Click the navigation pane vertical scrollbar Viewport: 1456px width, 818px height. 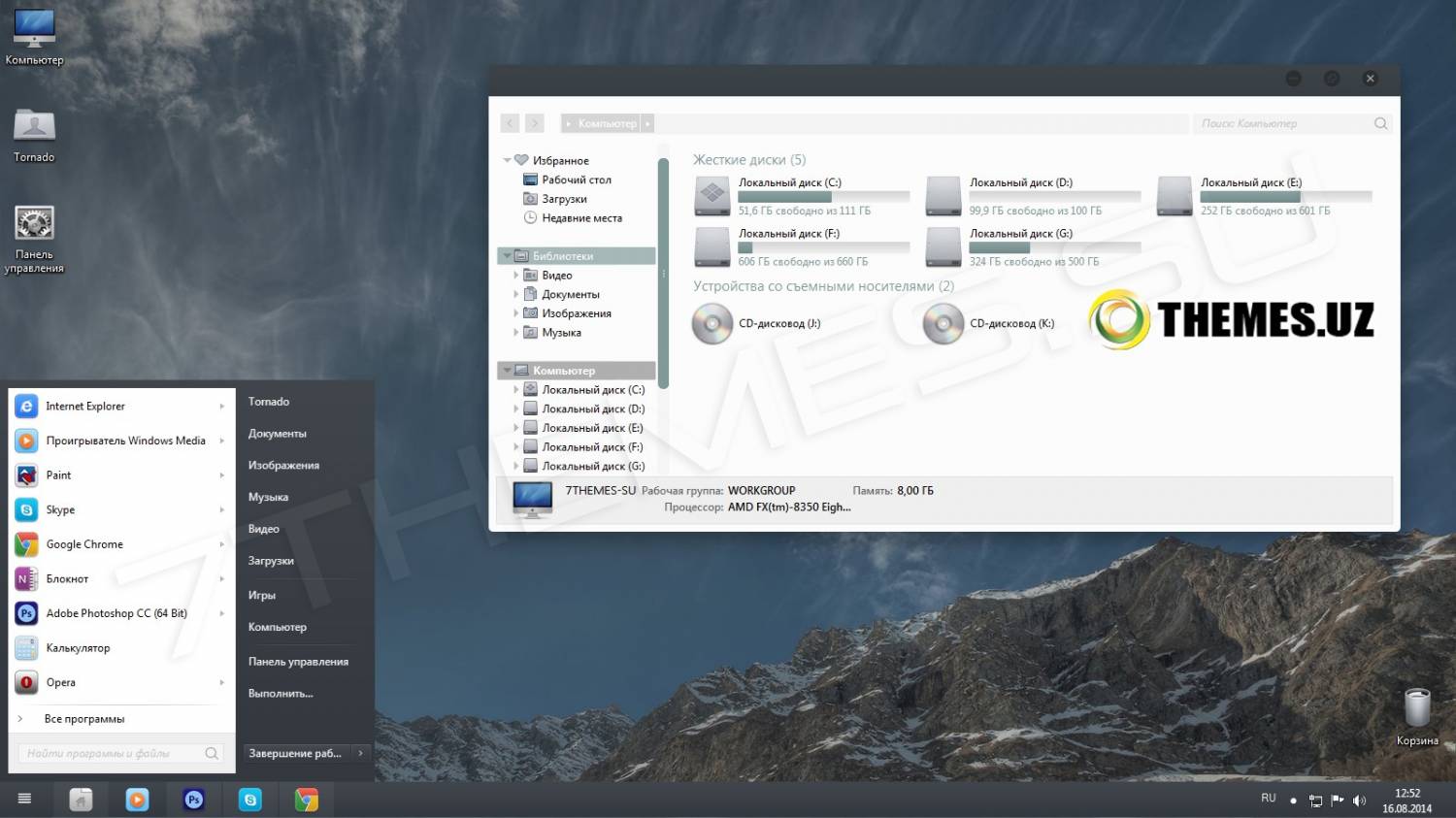(663, 273)
